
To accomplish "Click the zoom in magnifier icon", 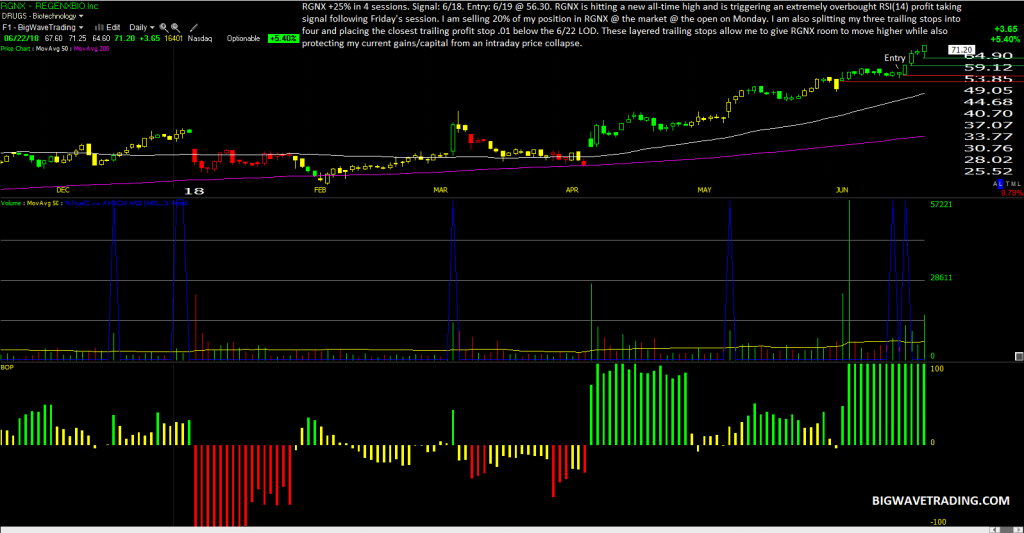I will (164, 28).
